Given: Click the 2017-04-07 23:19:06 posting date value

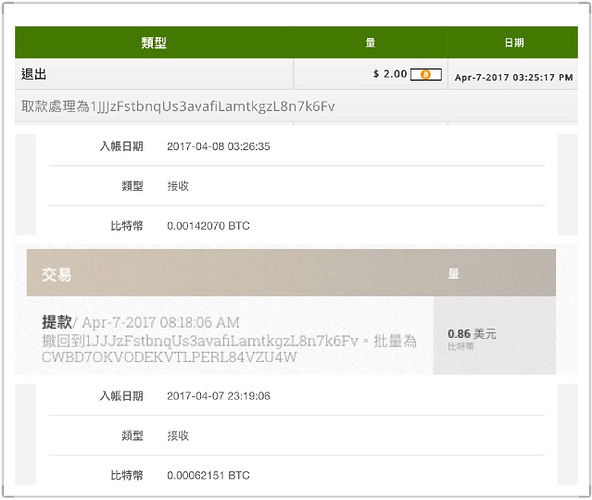Looking at the screenshot, I should coord(219,396).
